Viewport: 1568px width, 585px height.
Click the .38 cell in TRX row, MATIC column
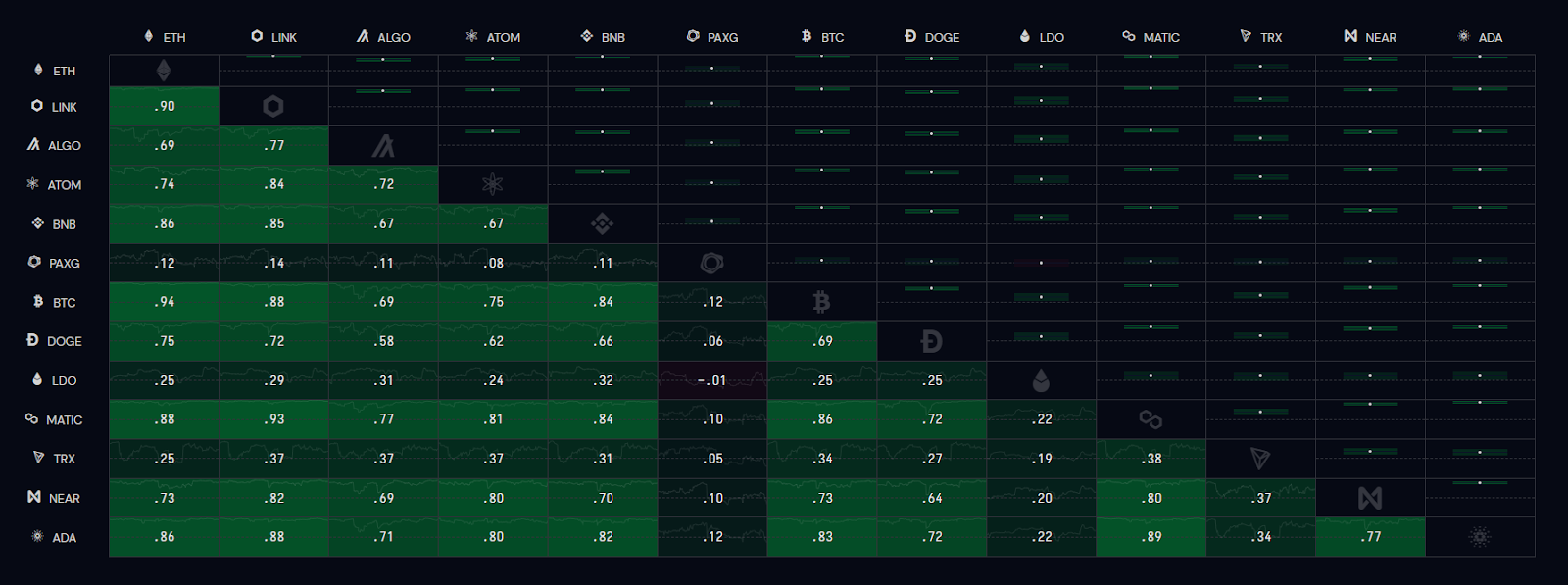1151,459
